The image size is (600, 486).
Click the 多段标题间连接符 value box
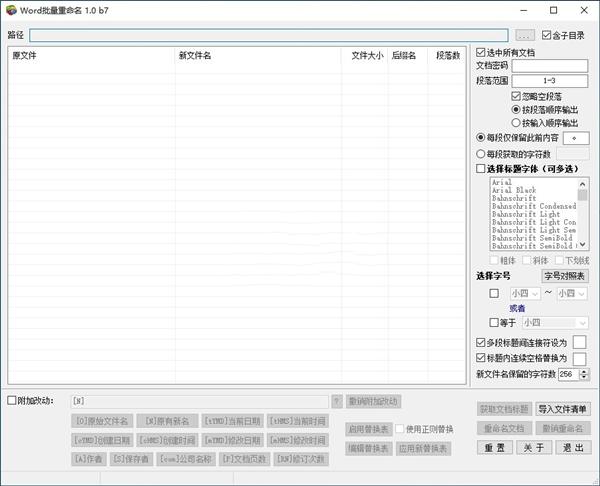[579, 342]
